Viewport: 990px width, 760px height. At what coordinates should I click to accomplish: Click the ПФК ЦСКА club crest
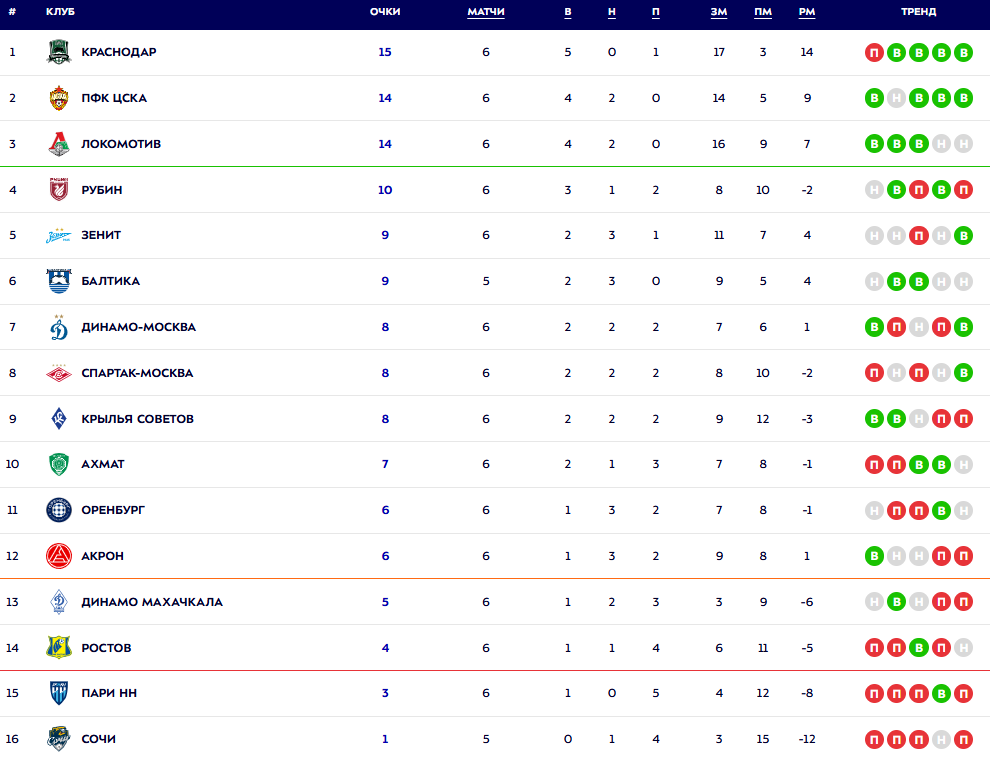[59, 98]
